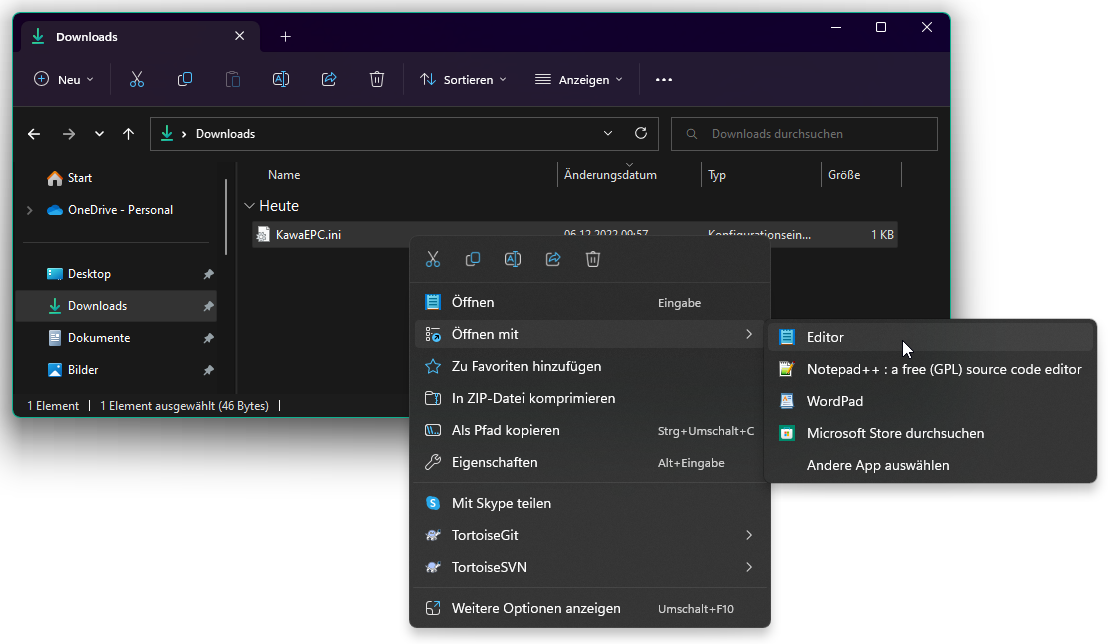Screen dimensions: 1109x644
Task: Click the navigation pane scrollbar
Action: [226, 217]
